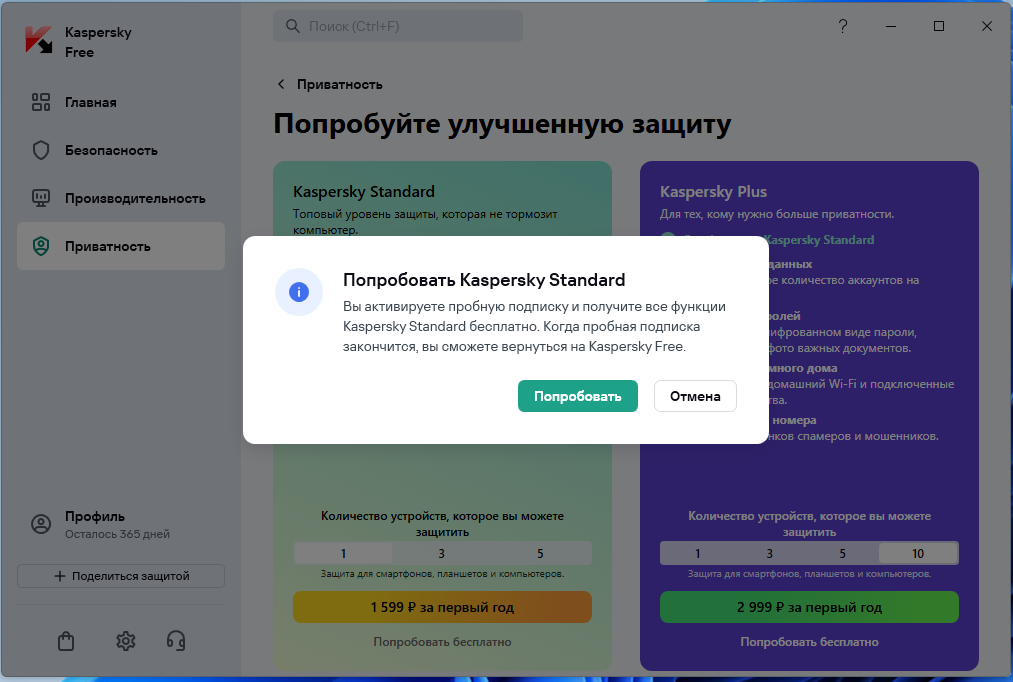Select 5 devices for Kaspersky Standard
Viewport: 1013px width, 682px height.
[540, 553]
